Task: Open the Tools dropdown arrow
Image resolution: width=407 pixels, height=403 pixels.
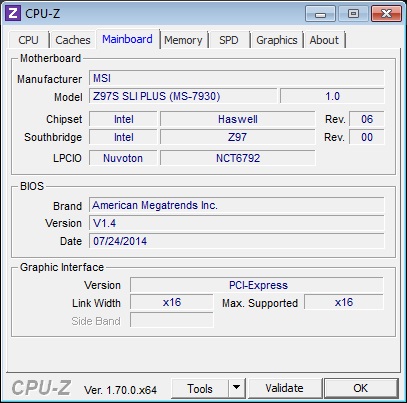Action: click(x=237, y=388)
